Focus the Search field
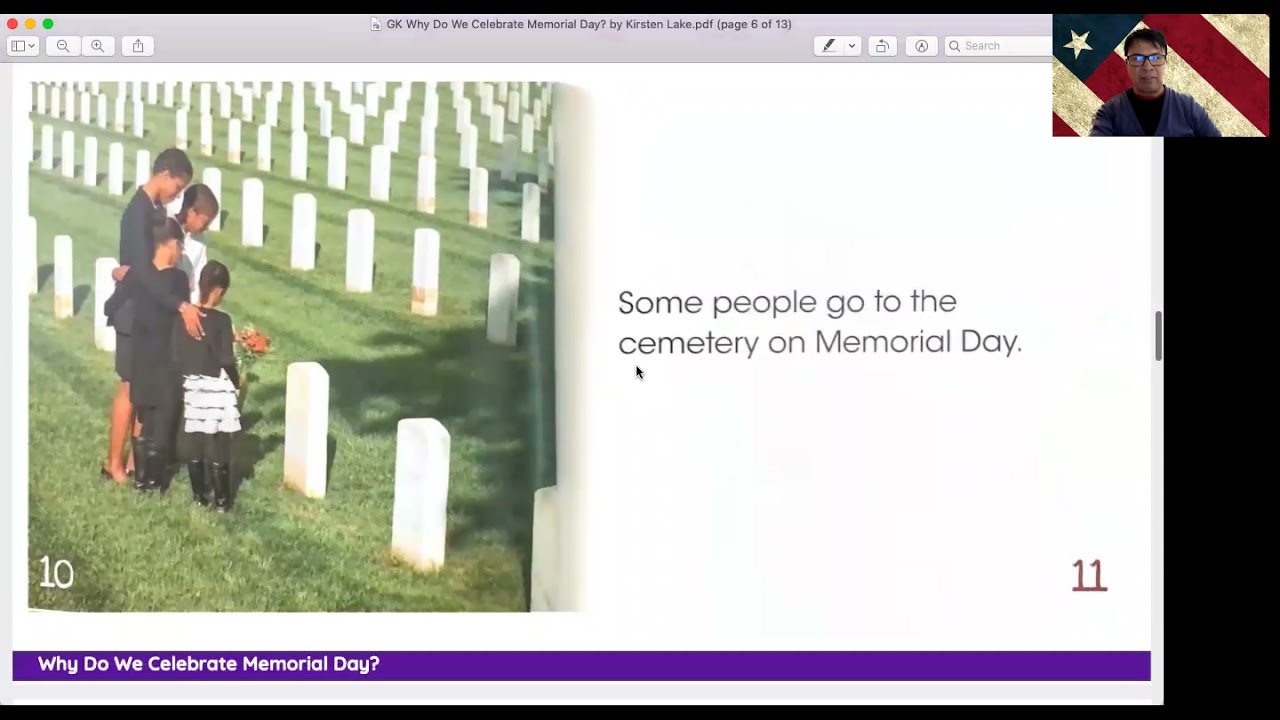The height and width of the screenshot is (720, 1280). point(998,46)
